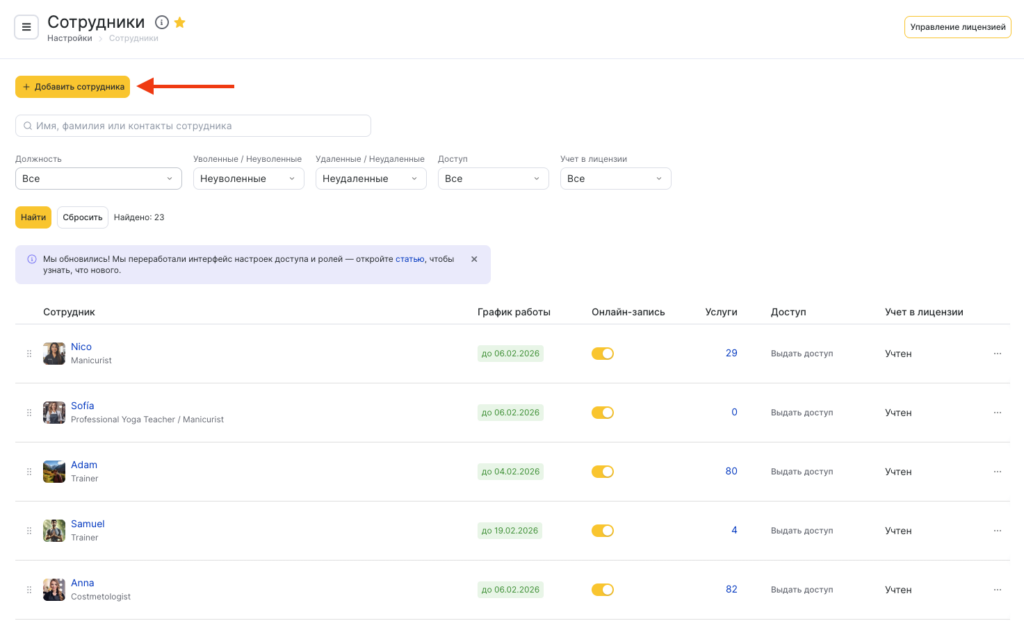Expand the Должность dropdown filter
The height and width of the screenshot is (621, 1024).
(98, 178)
